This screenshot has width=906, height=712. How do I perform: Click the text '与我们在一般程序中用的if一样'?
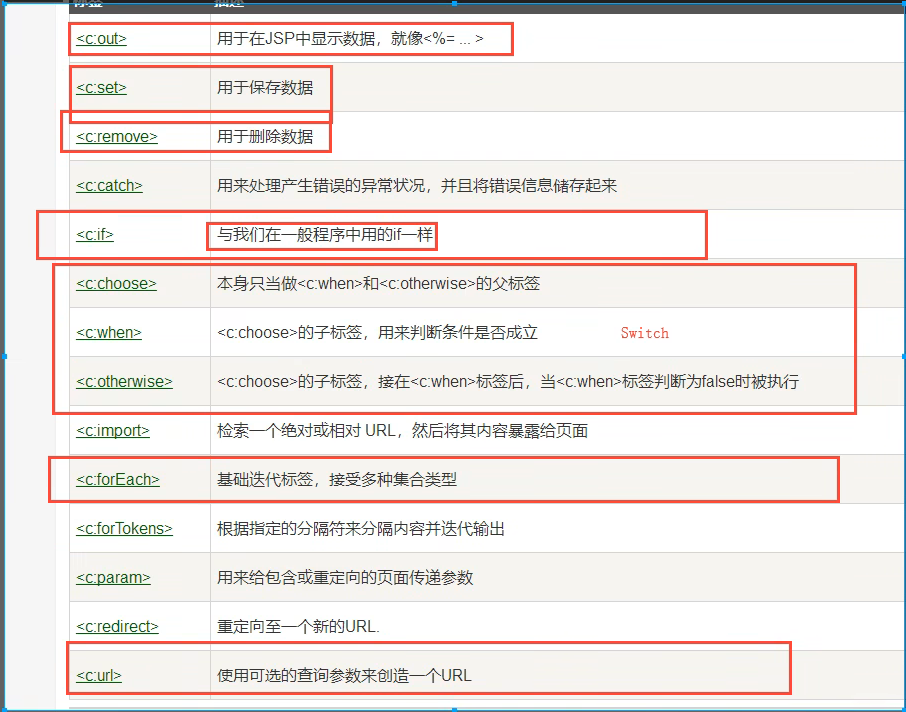(x=325, y=235)
